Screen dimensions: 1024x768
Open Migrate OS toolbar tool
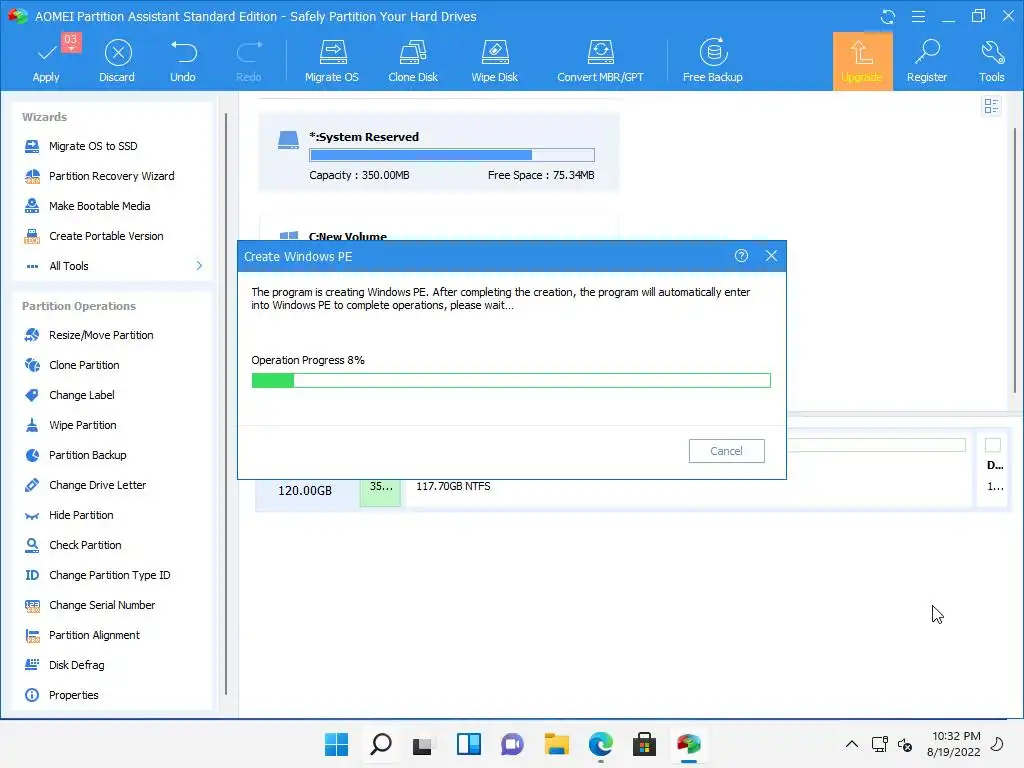(332, 60)
